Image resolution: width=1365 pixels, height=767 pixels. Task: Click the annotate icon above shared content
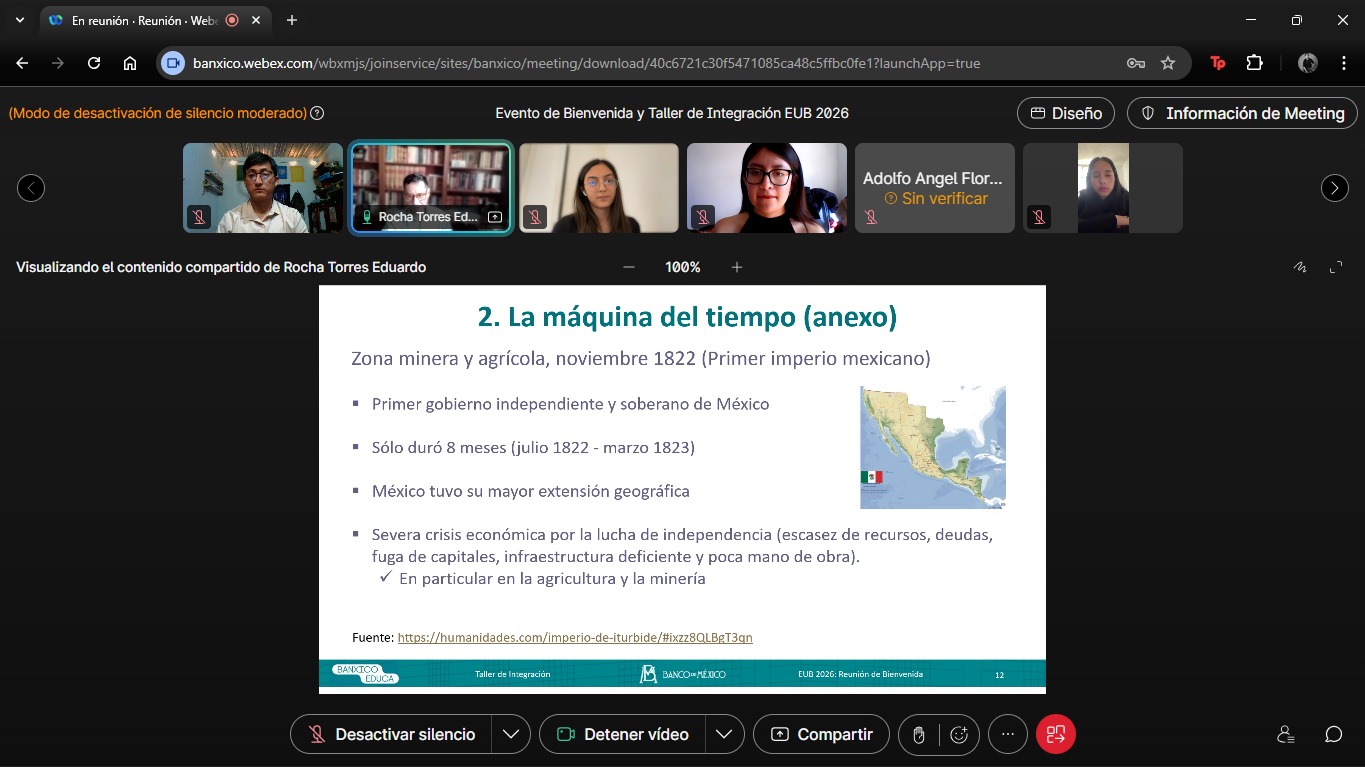pyautogui.click(x=1300, y=267)
